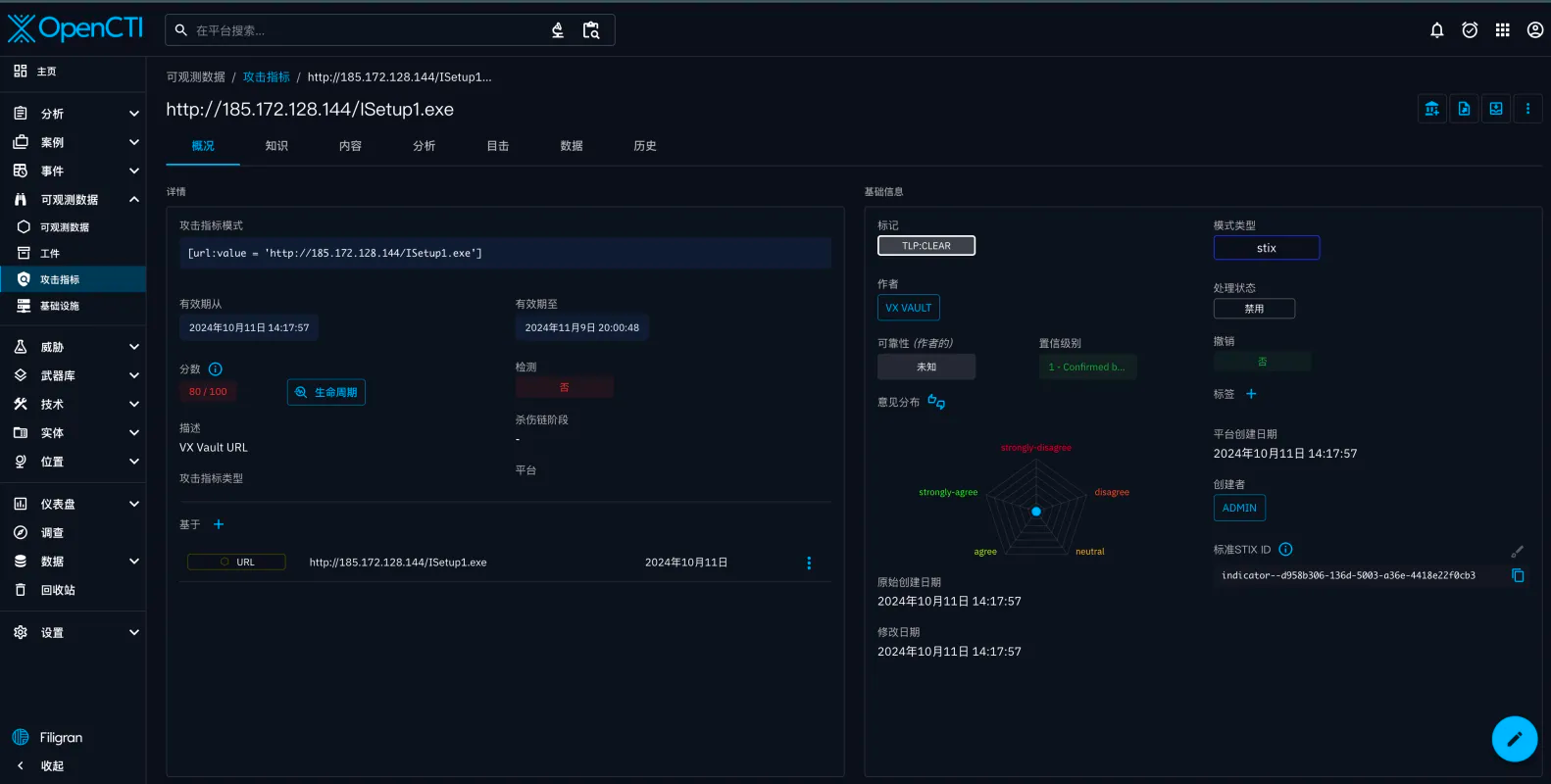Image resolution: width=1551 pixels, height=784 pixels.
Task: Click the score info icon
Action: pos(216,369)
